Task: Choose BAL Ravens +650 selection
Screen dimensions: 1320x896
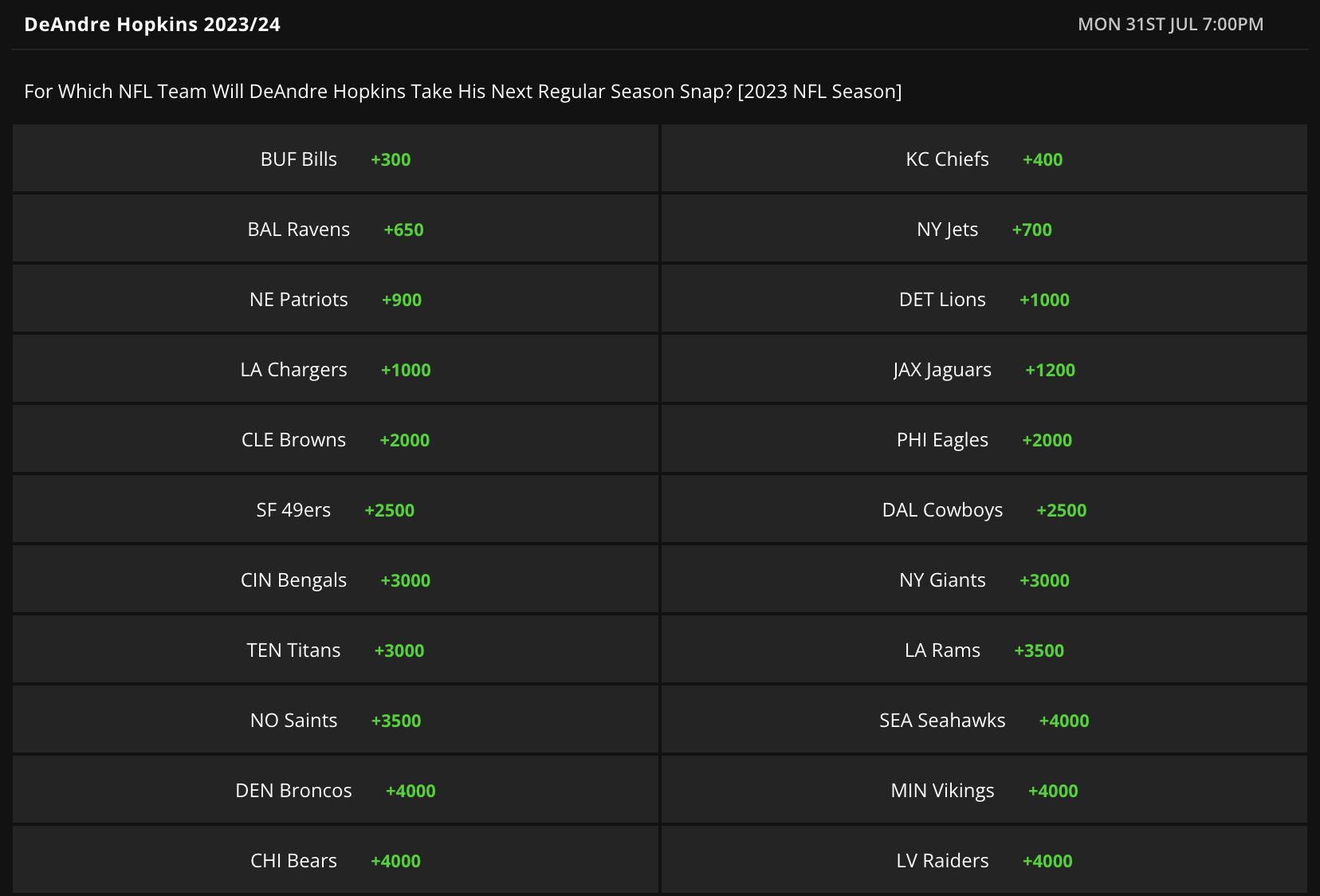Action: click(x=336, y=229)
